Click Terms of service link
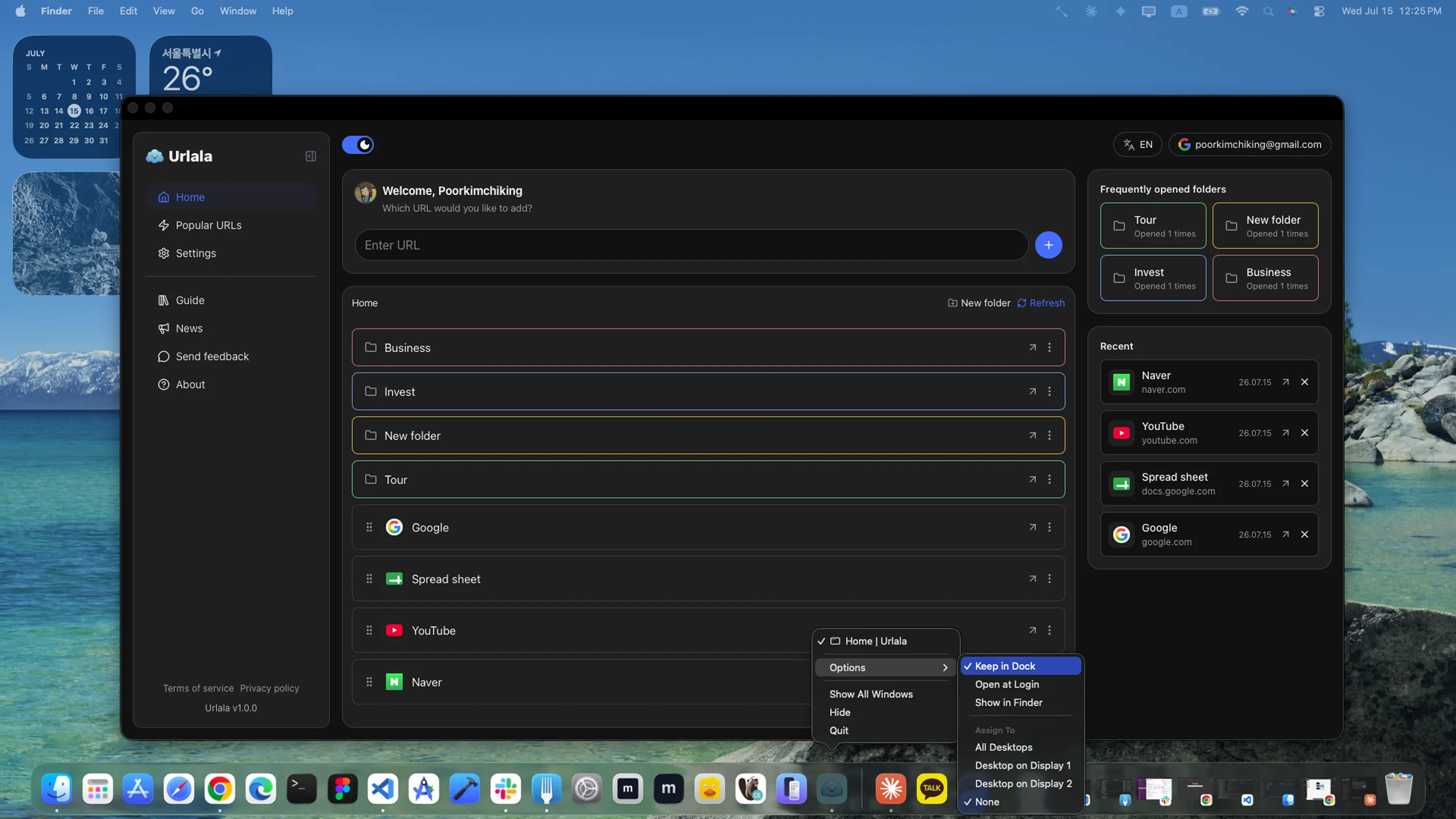 click(198, 689)
